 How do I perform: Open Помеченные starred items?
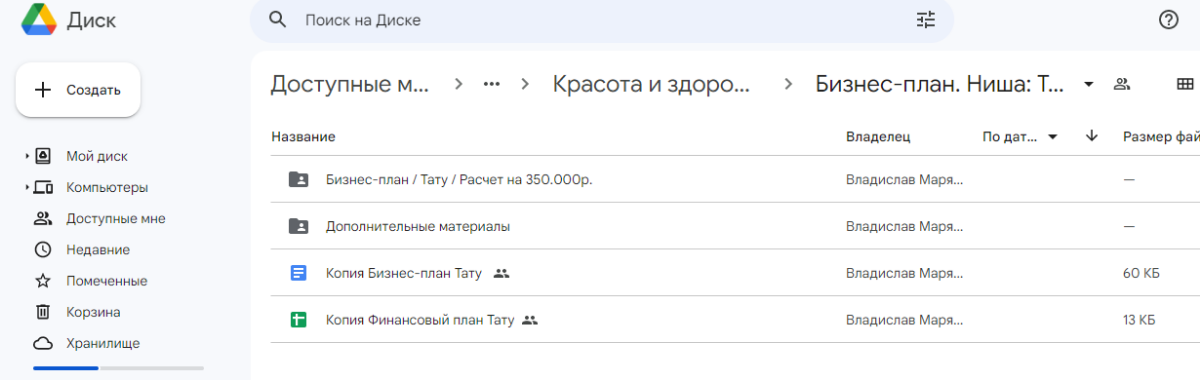[92, 281]
